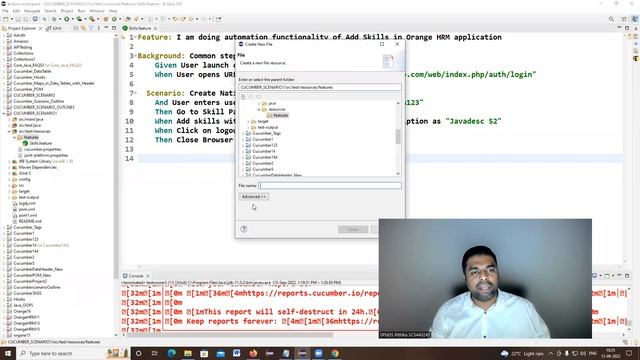This screenshot has height=360, width=640.
Task: Expand src/main/java node in explorer
Action: [9, 120]
